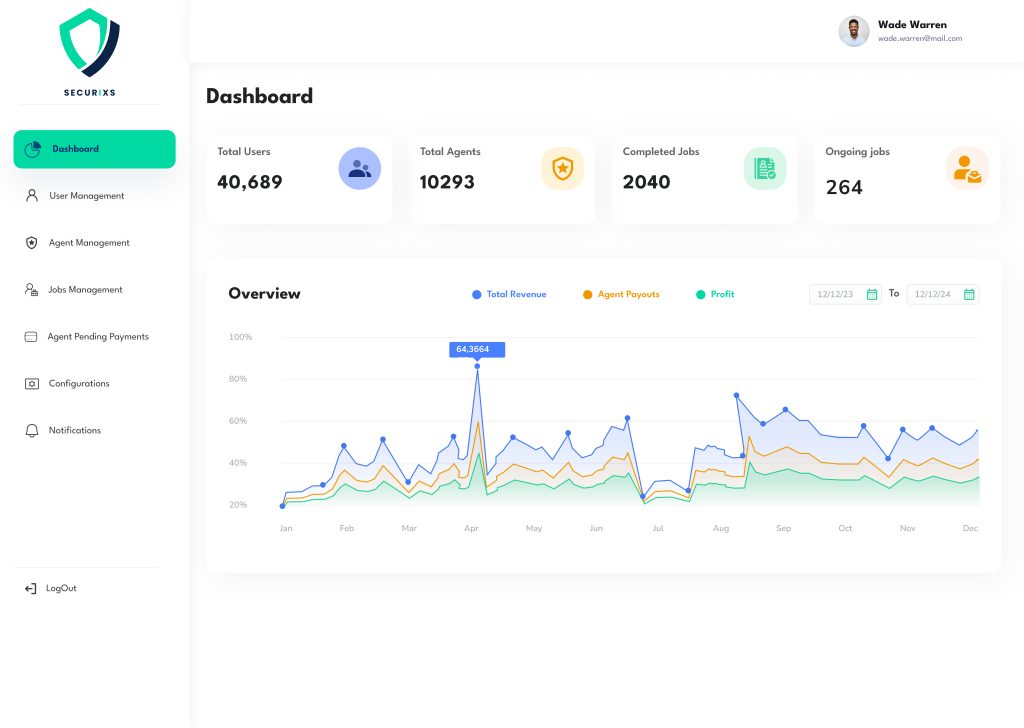Toggle the Total Revenue legend series
This screenshot has width=1024, height=728.
coord(509,295)
